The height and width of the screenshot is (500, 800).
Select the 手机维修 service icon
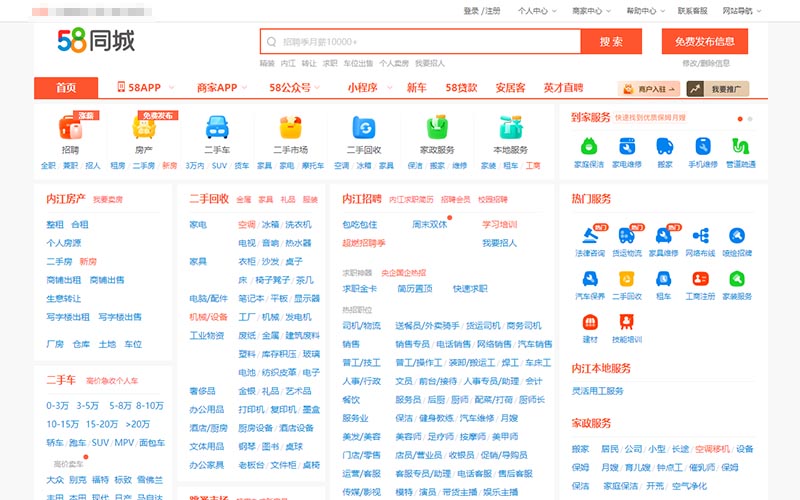(703, 146)
